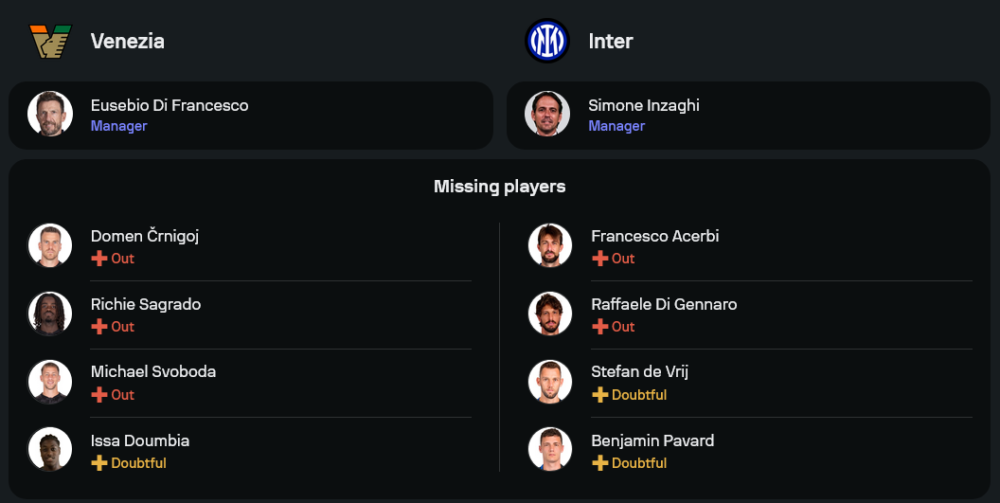Click the yellow Doubtful icon for Issa Doumbia

coord(99,463)
